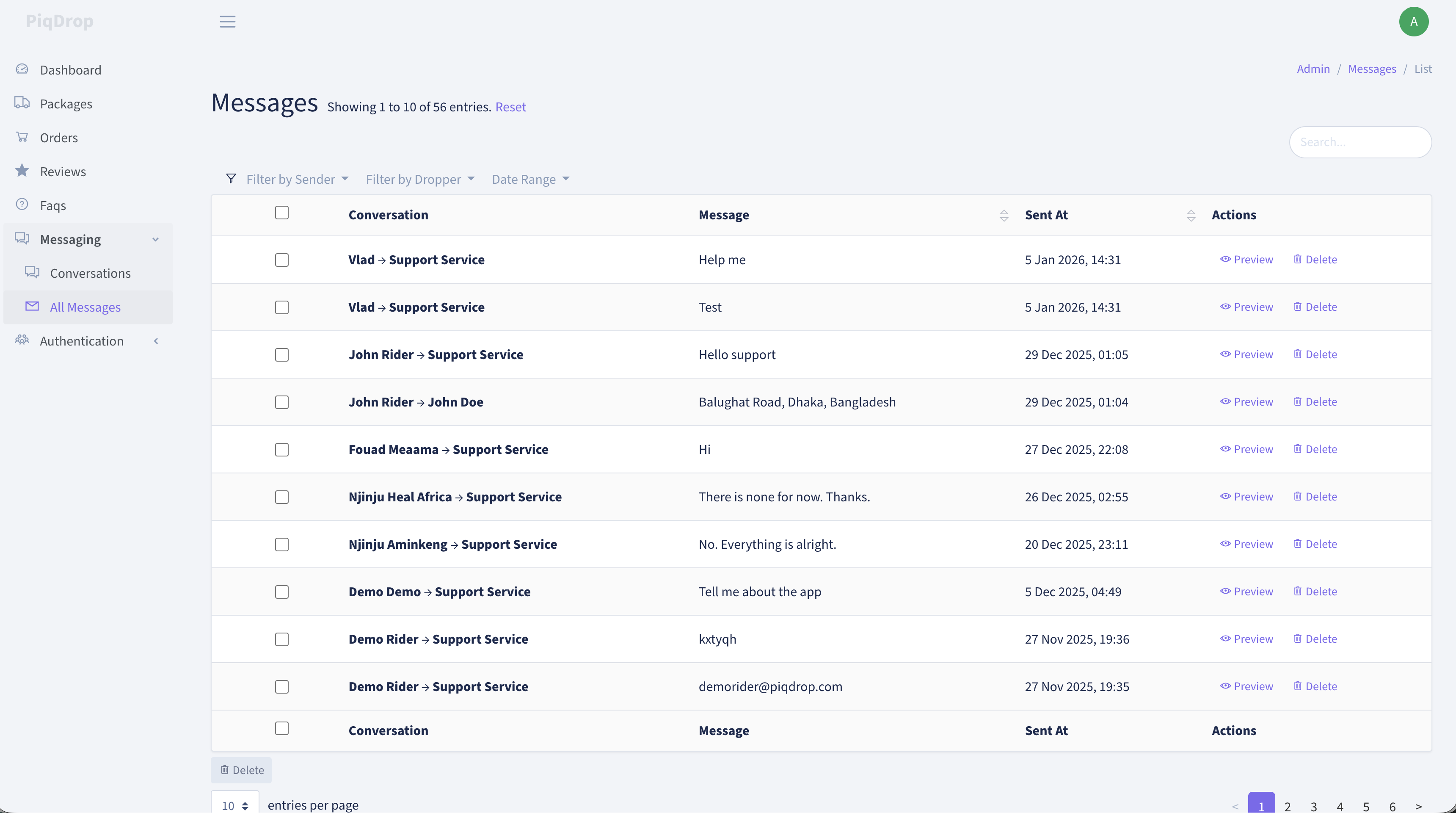Go to Orders in the sidebar
This screenshot has height=813, width=1456.
[59, 138]
